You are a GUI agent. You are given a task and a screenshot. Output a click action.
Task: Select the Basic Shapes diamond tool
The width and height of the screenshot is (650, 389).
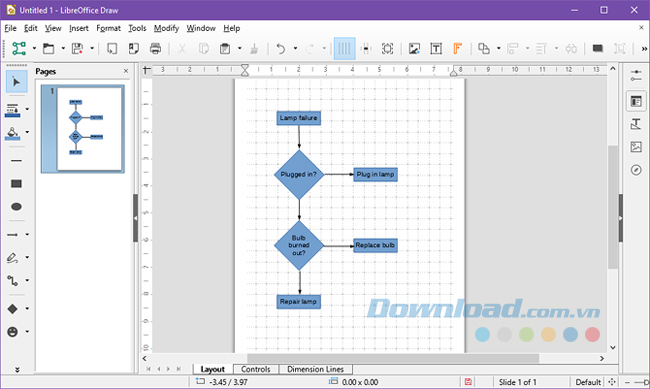pos(12,309)
